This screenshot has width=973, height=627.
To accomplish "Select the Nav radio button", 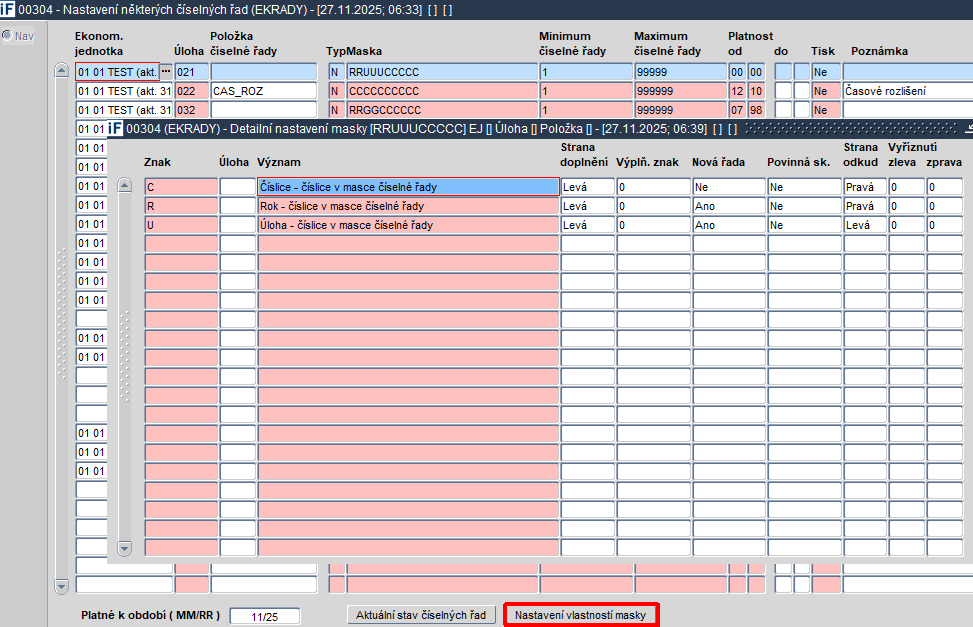I will pos(7,36).
